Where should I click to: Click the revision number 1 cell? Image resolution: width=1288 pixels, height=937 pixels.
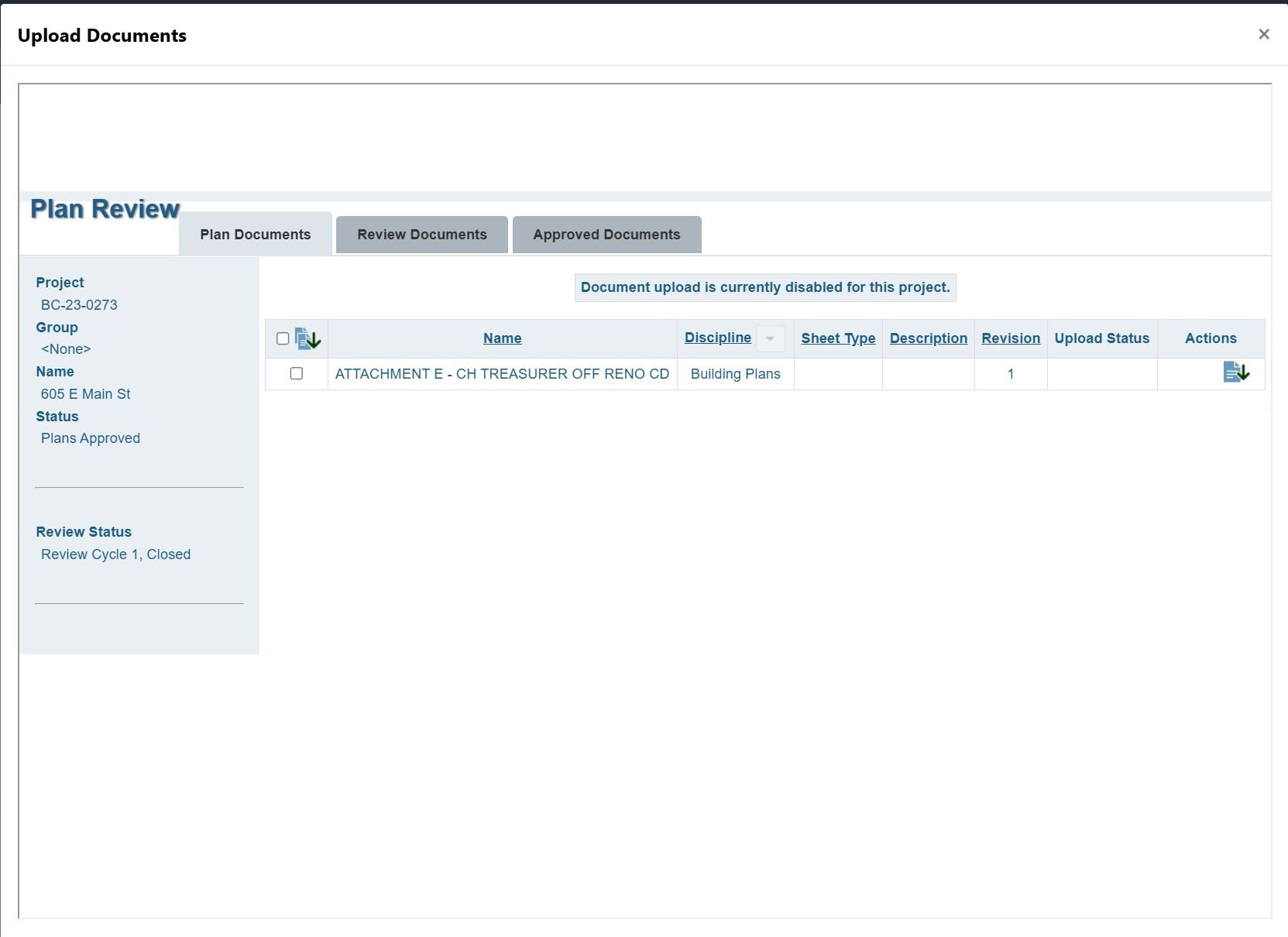1011,374
